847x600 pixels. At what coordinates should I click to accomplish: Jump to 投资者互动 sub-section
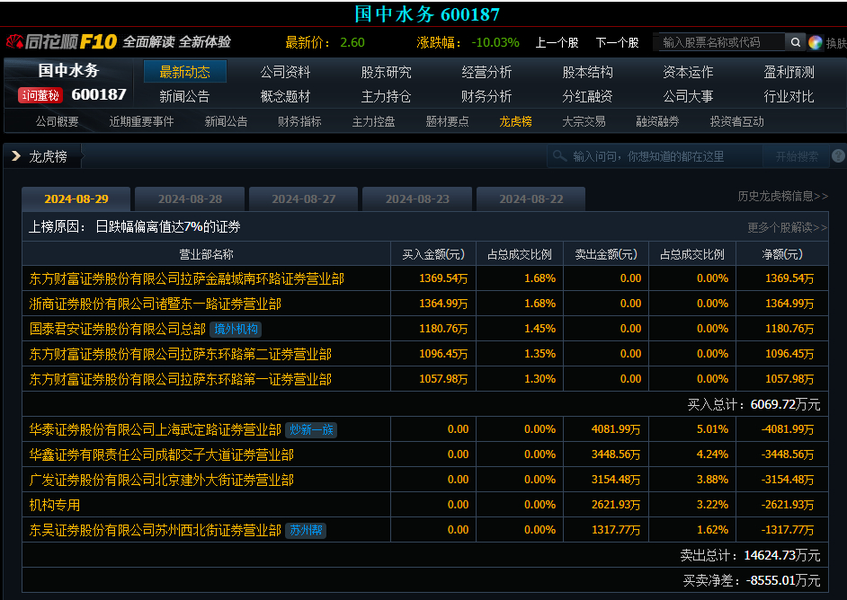click(737, 122)
